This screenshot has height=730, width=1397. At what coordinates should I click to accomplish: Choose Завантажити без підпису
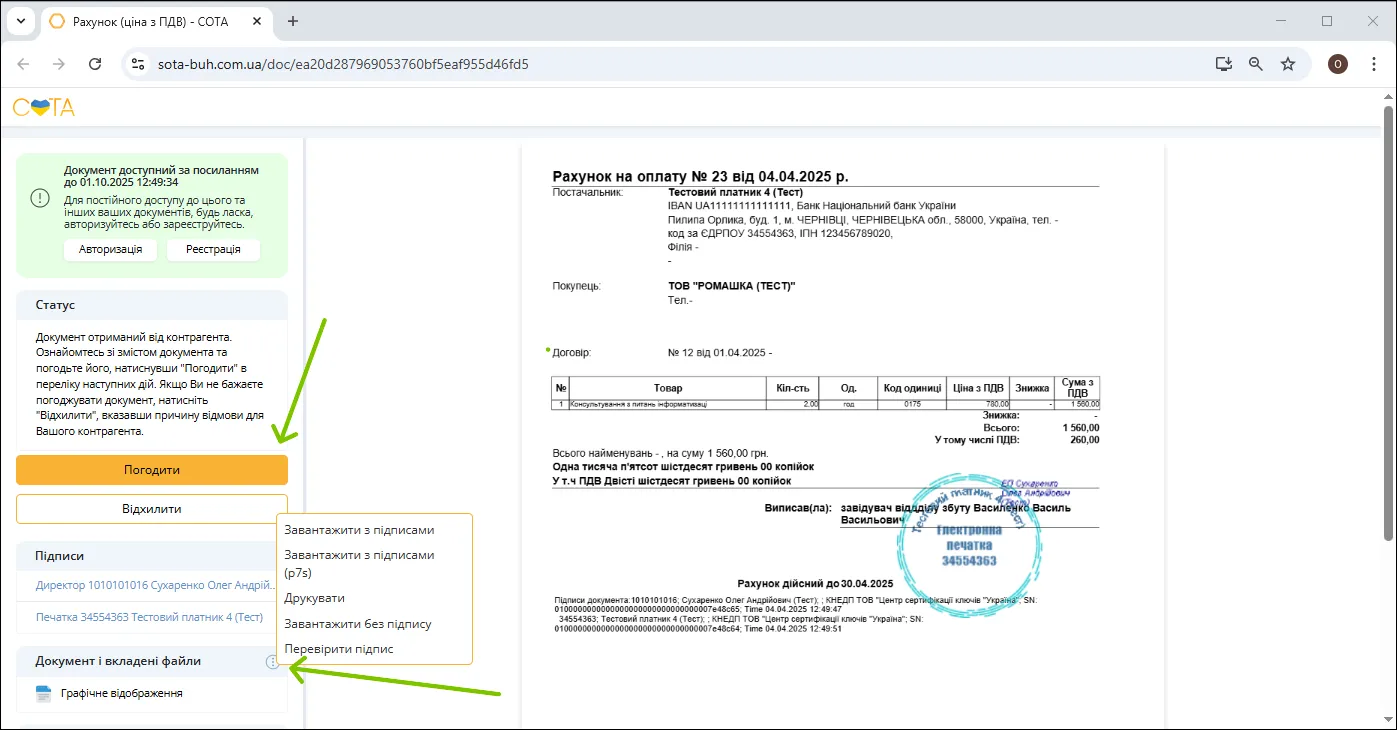pos(358,624)
